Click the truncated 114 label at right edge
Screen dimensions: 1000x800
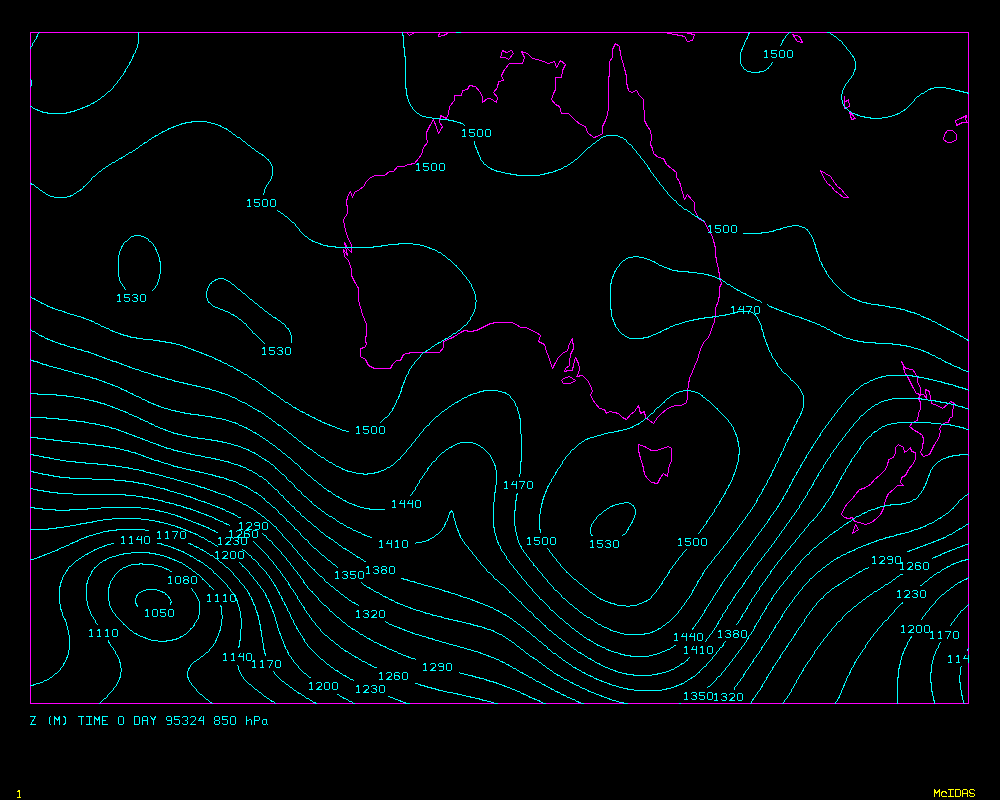(x=958, y=658)
